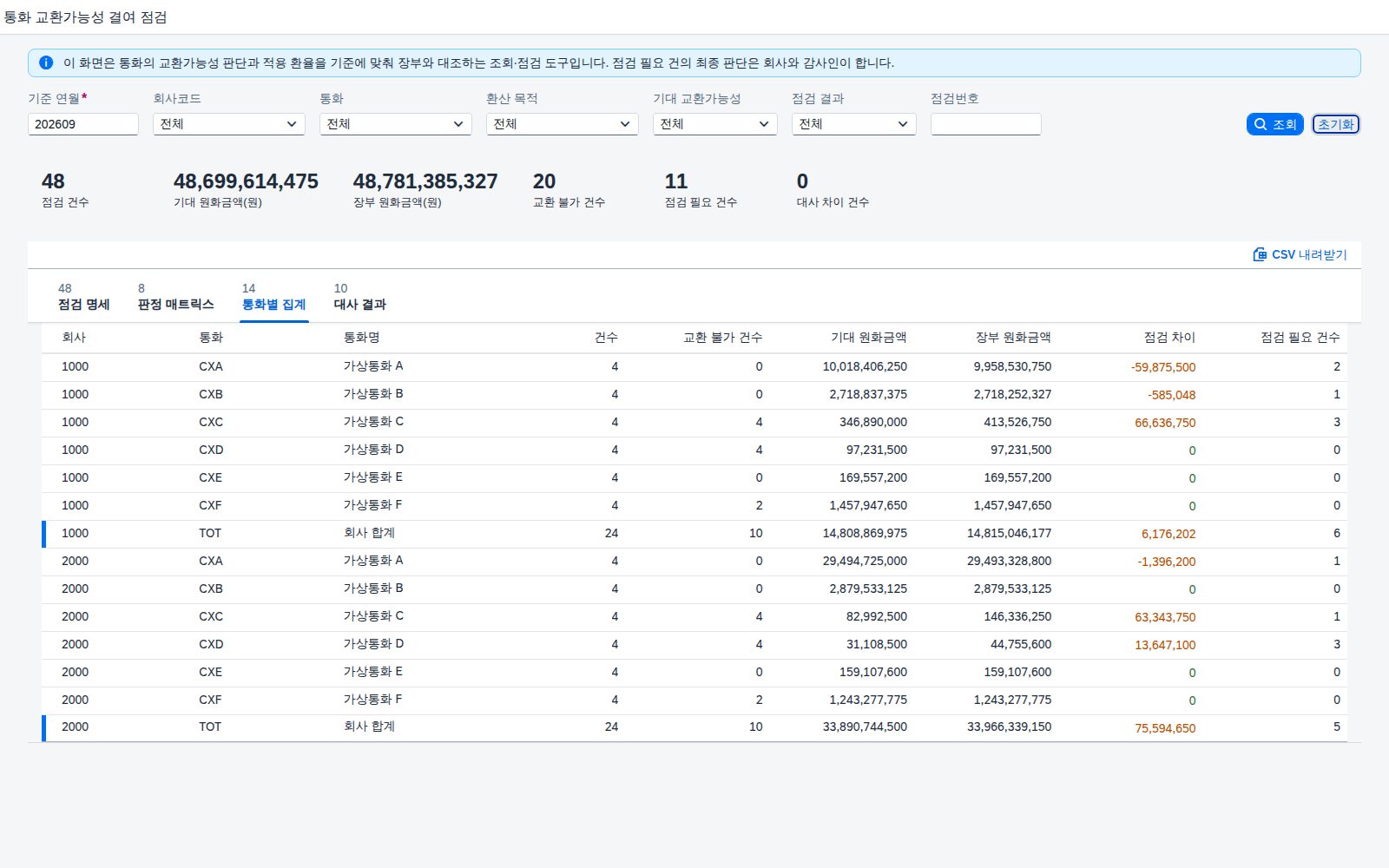Viewport: 1389px width, 868px height.
Task: Click the -585,048 difference value
Action: point(1171,395)
